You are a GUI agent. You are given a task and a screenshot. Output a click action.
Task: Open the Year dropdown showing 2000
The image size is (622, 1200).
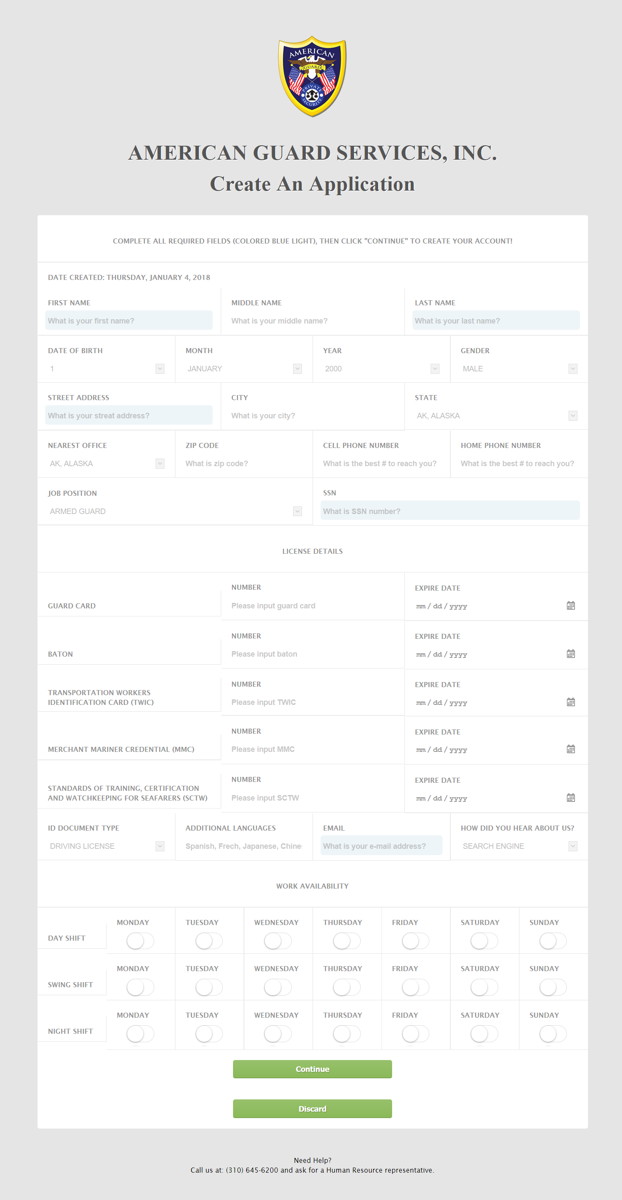381,369
